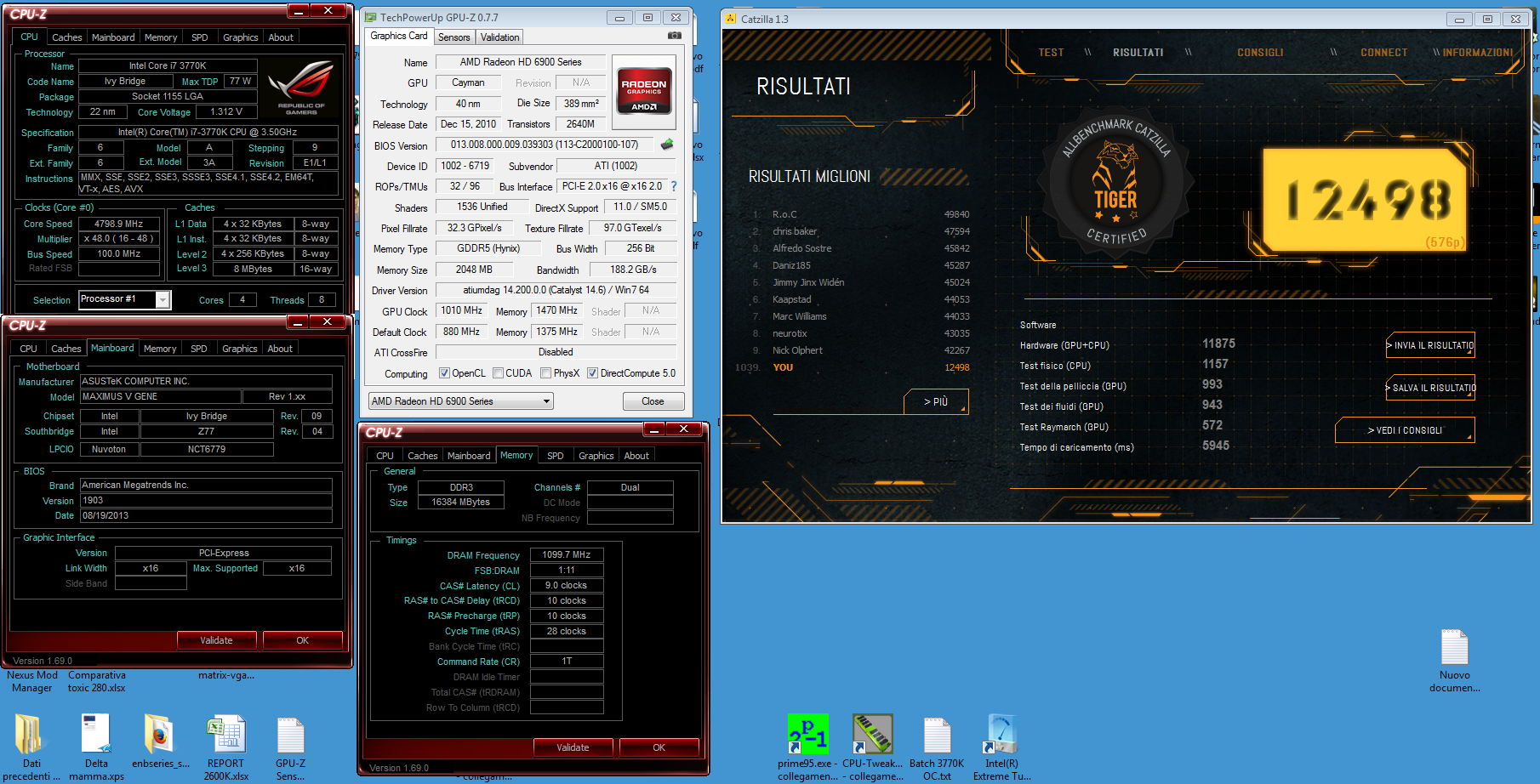Select the YOU 12498 ranking row

click(x=853, y=367)
